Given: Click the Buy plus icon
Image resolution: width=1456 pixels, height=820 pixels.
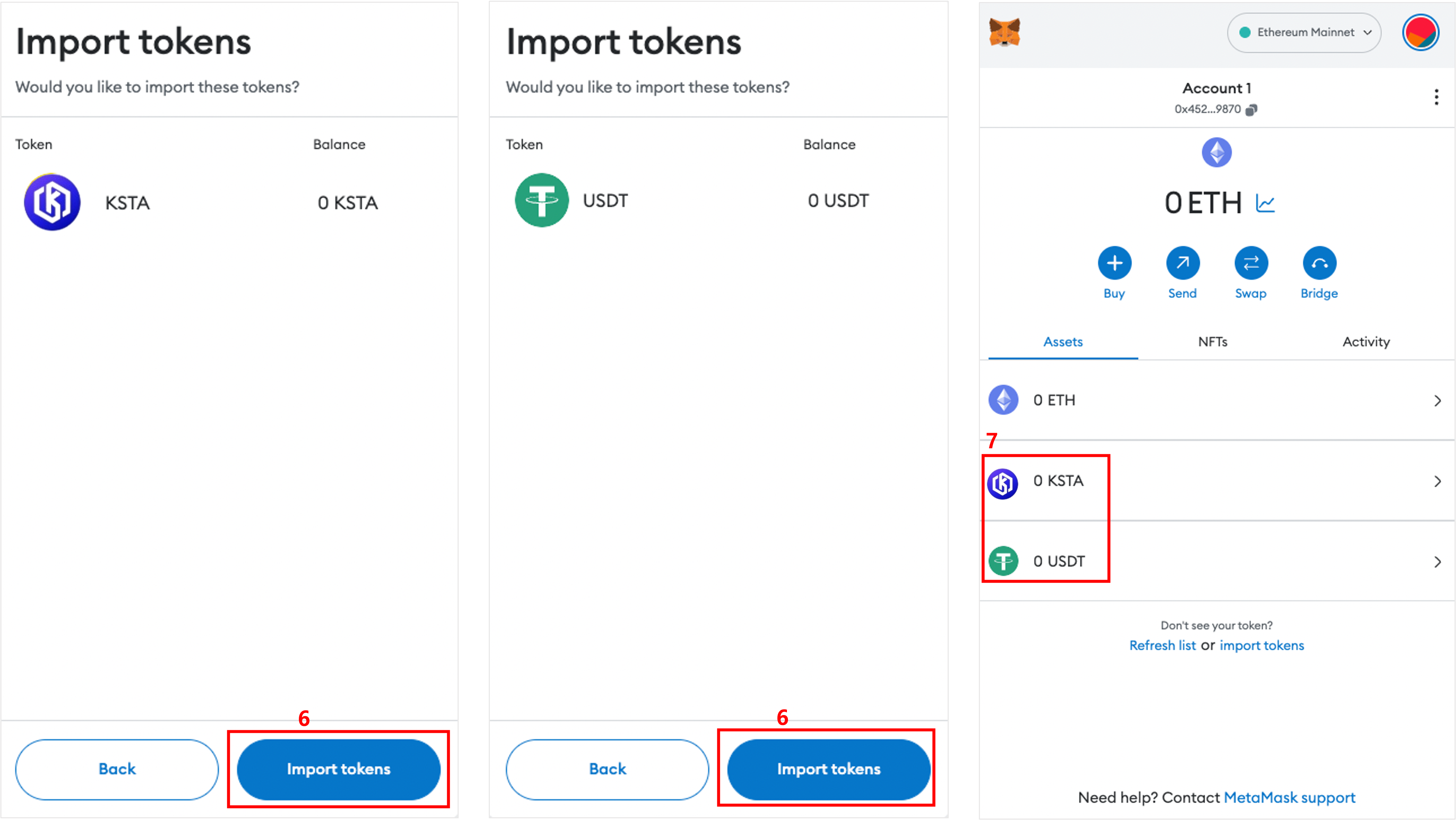Looking at the screenshot, I should click(1114, 263).
